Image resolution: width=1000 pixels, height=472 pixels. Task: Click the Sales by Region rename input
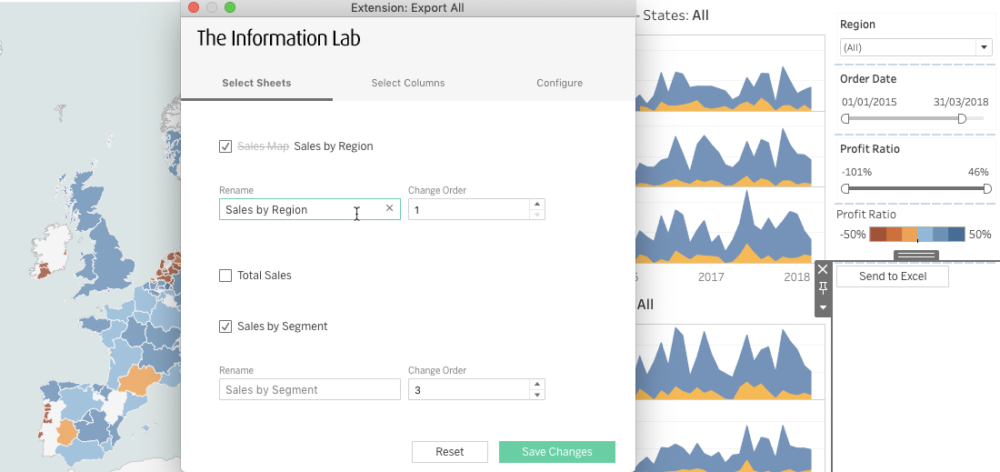[x=309, y=209]
